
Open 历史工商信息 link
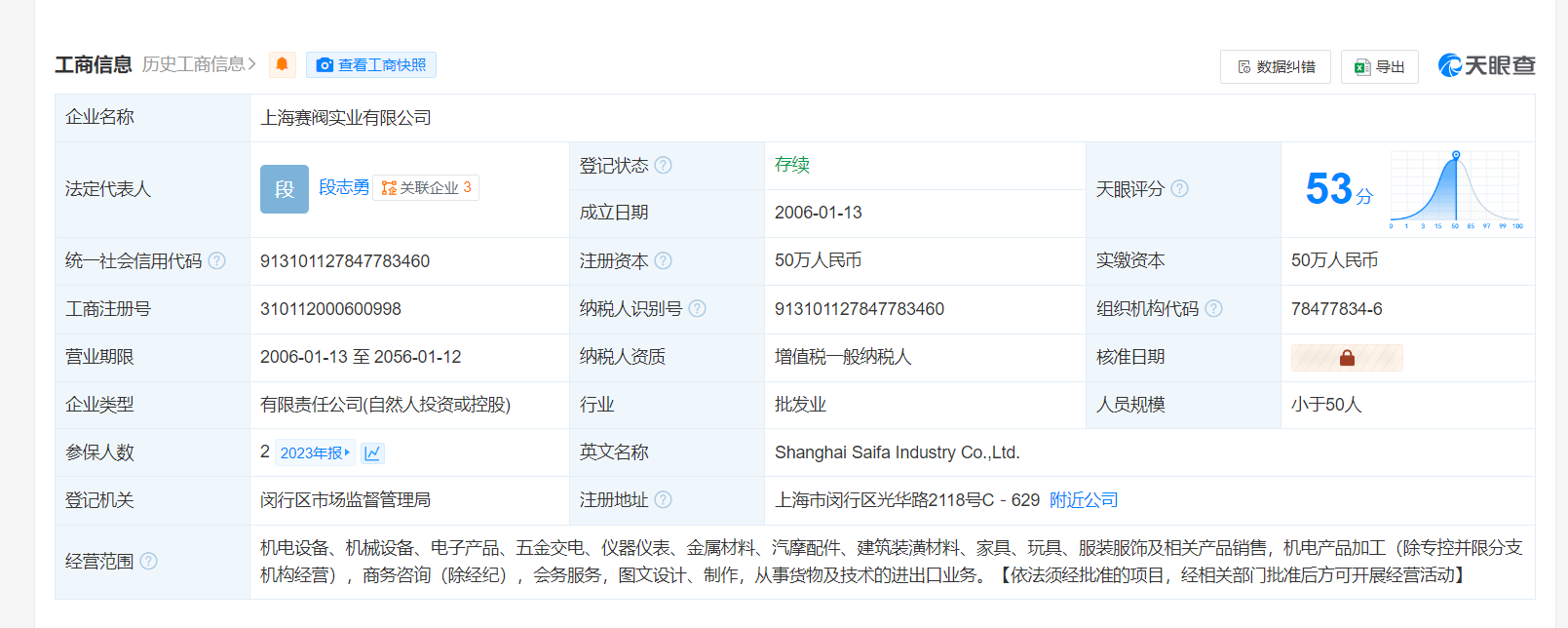(x=199, y=64)
